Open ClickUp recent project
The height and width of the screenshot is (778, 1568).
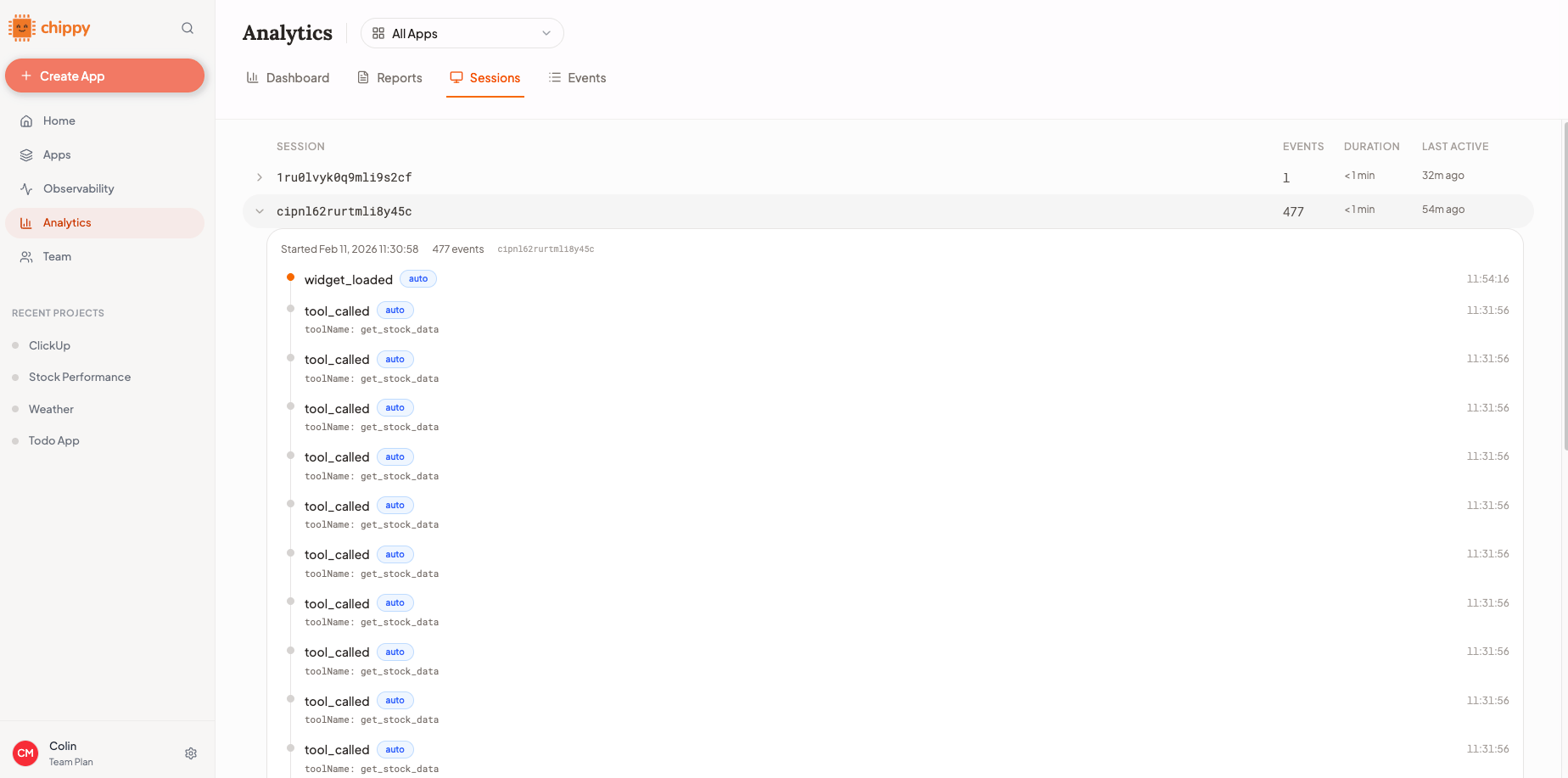(x=49, y=345)
